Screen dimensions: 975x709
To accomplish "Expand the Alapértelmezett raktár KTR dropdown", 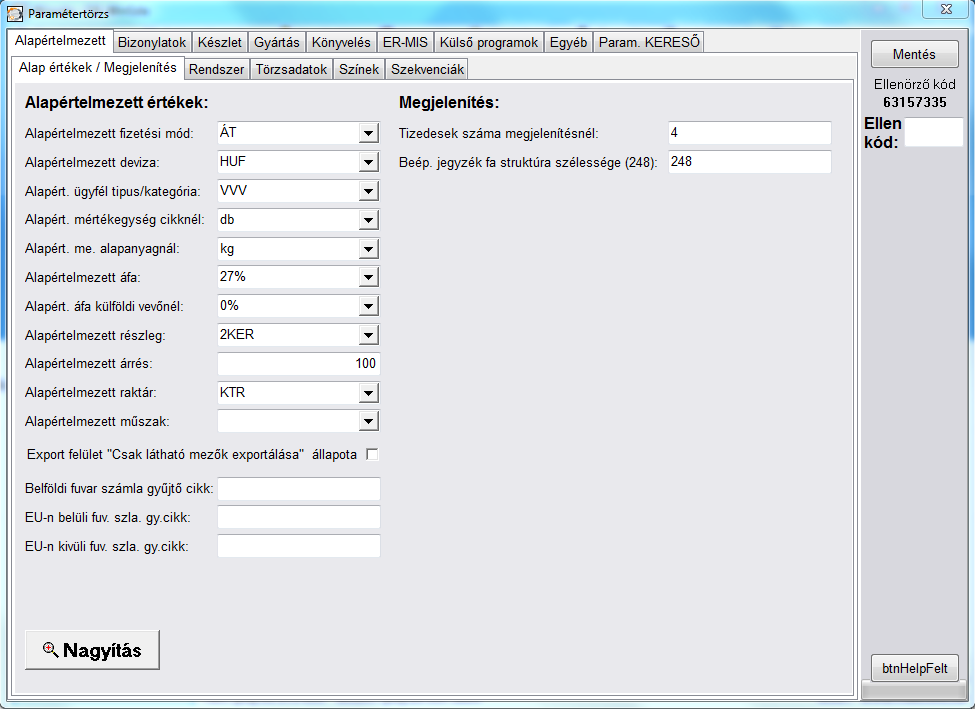I will pyautogui.click(x=369, y=393).
